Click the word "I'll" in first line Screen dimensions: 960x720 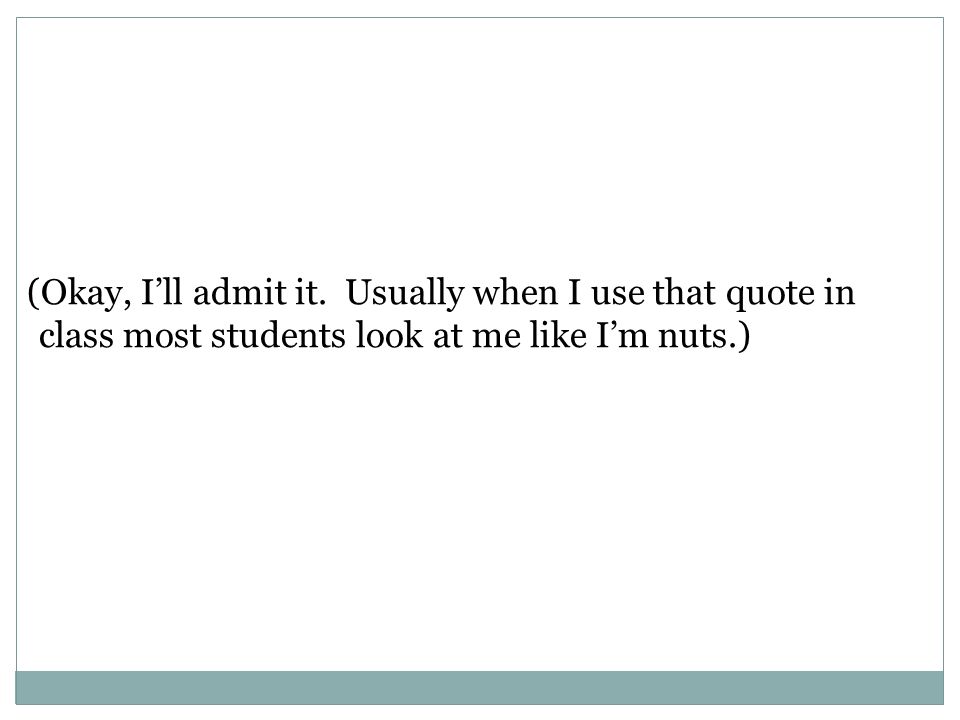[162, 292]
